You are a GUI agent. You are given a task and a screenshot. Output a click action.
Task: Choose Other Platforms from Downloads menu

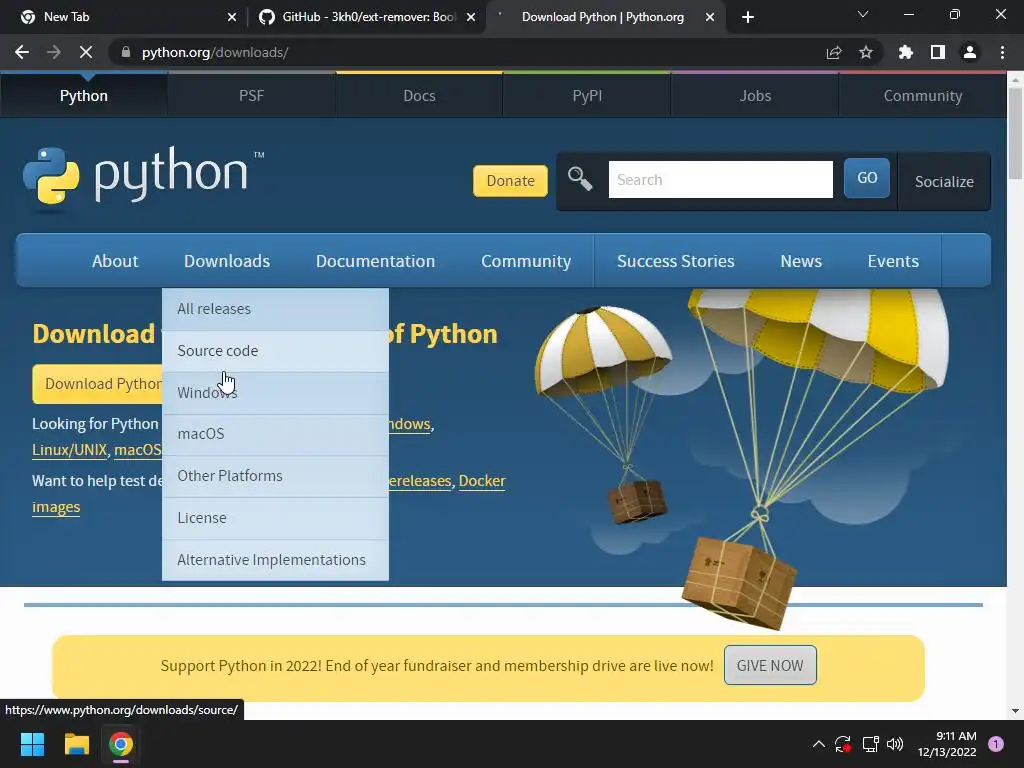coord(275,476)
